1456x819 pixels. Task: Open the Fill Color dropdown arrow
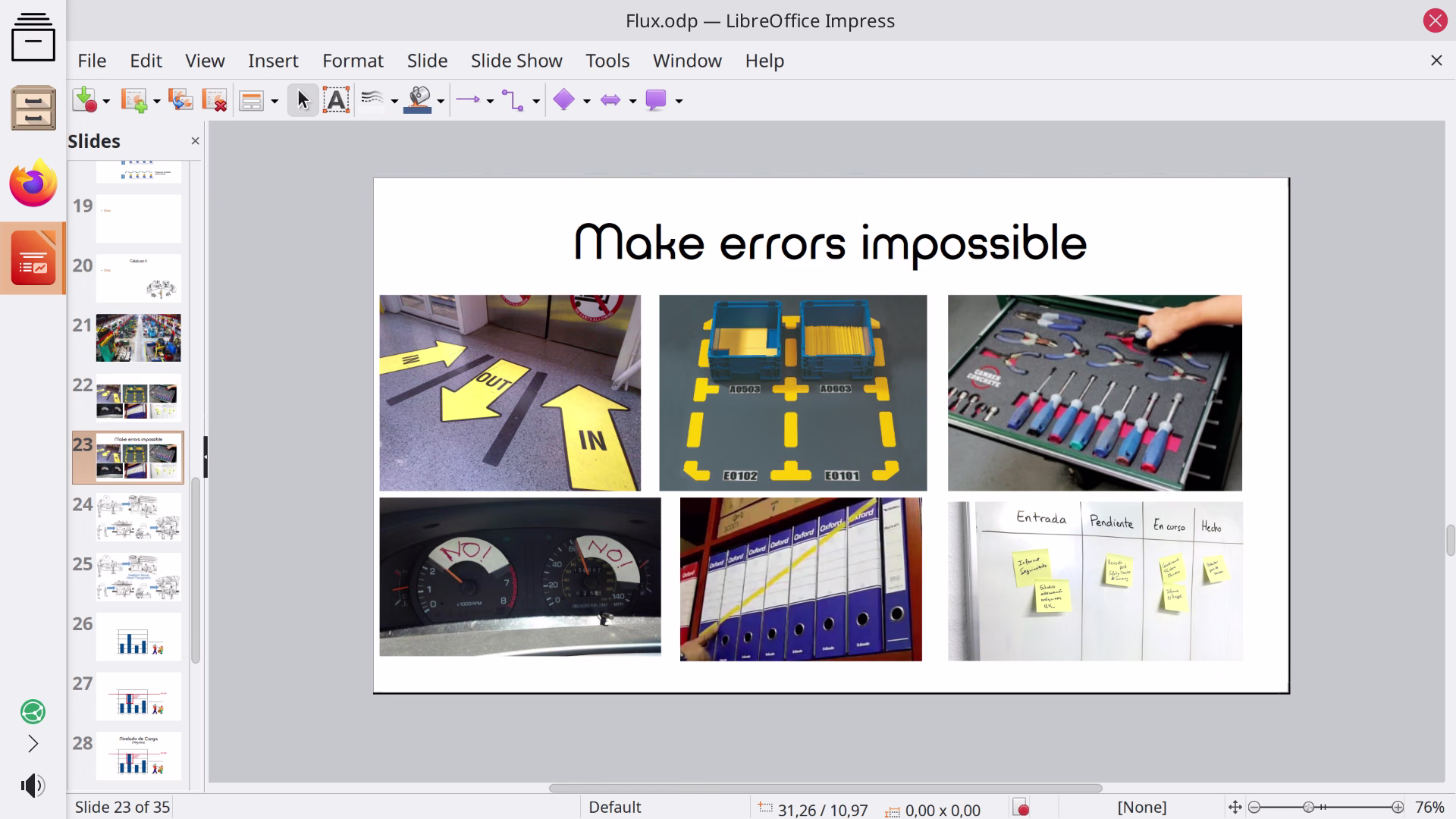click(441, 101)
